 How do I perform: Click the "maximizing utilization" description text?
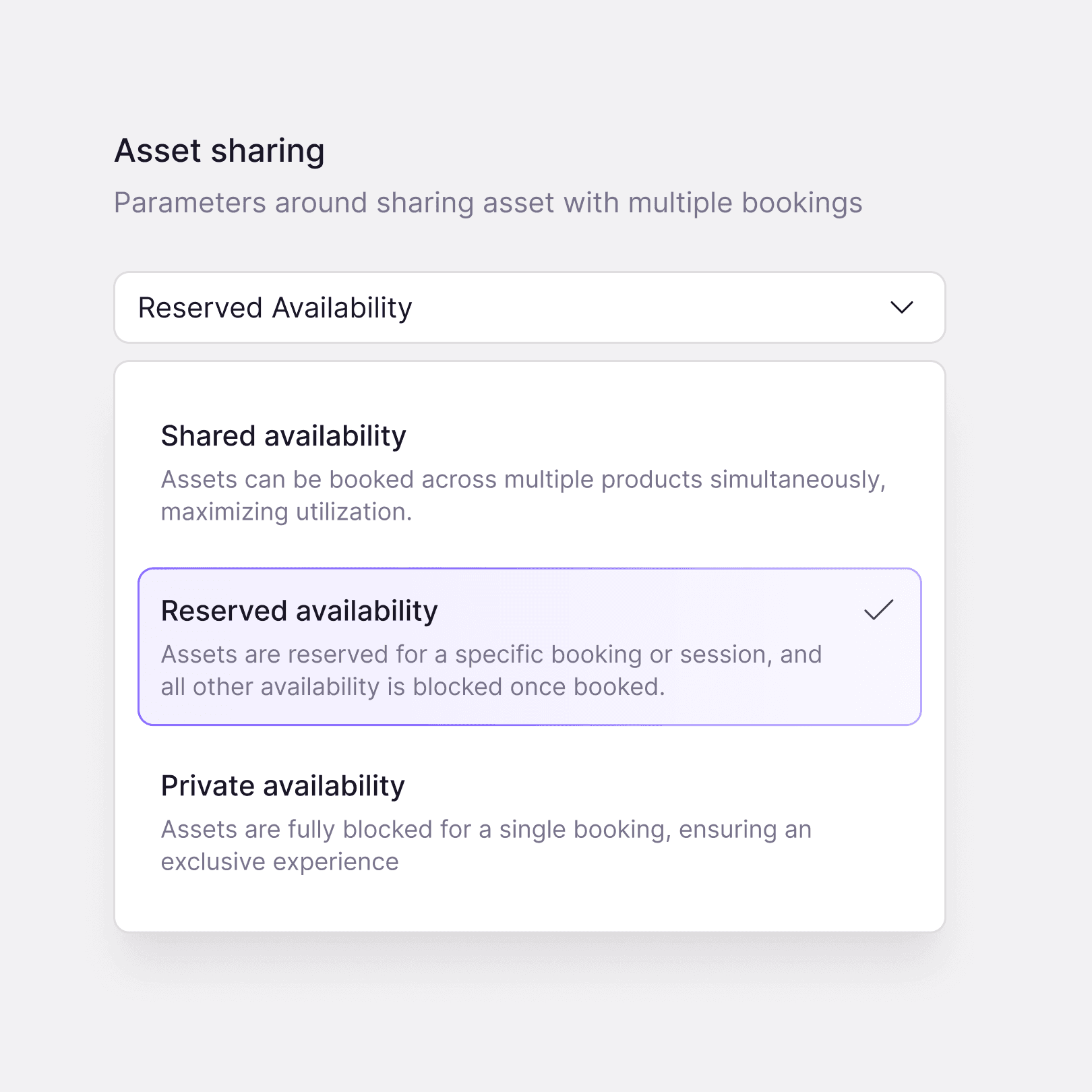(286, 512)
